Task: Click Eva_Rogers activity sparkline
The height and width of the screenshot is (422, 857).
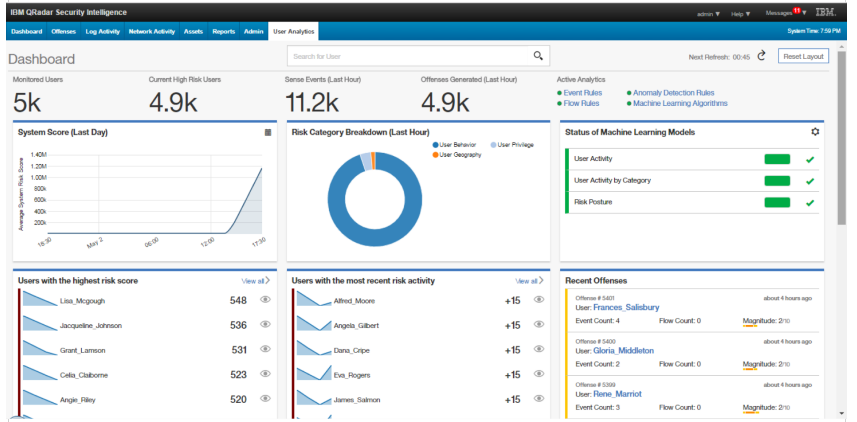Action: 314,373
